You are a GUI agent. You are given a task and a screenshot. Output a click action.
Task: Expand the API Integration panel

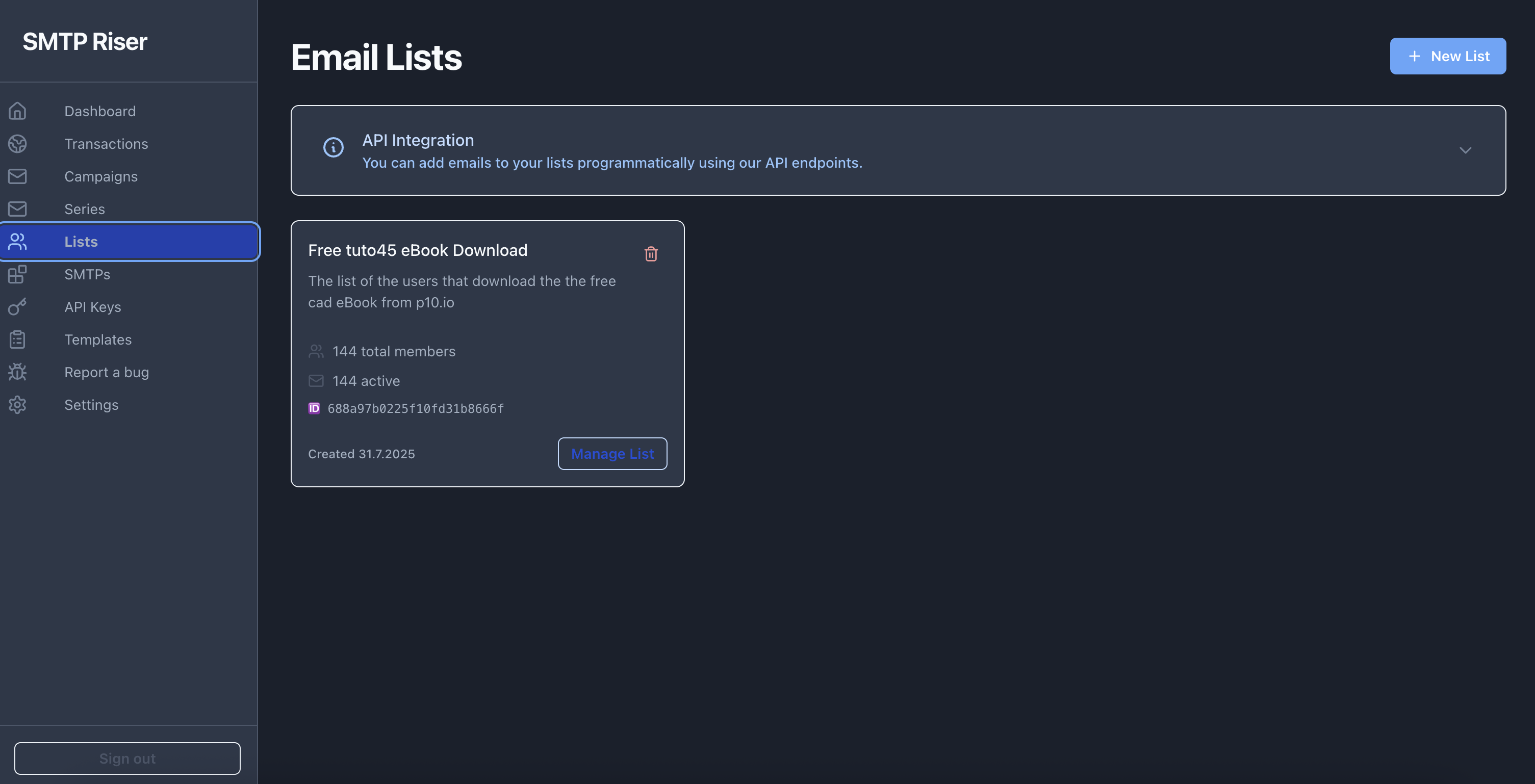tap(1466, 150)
